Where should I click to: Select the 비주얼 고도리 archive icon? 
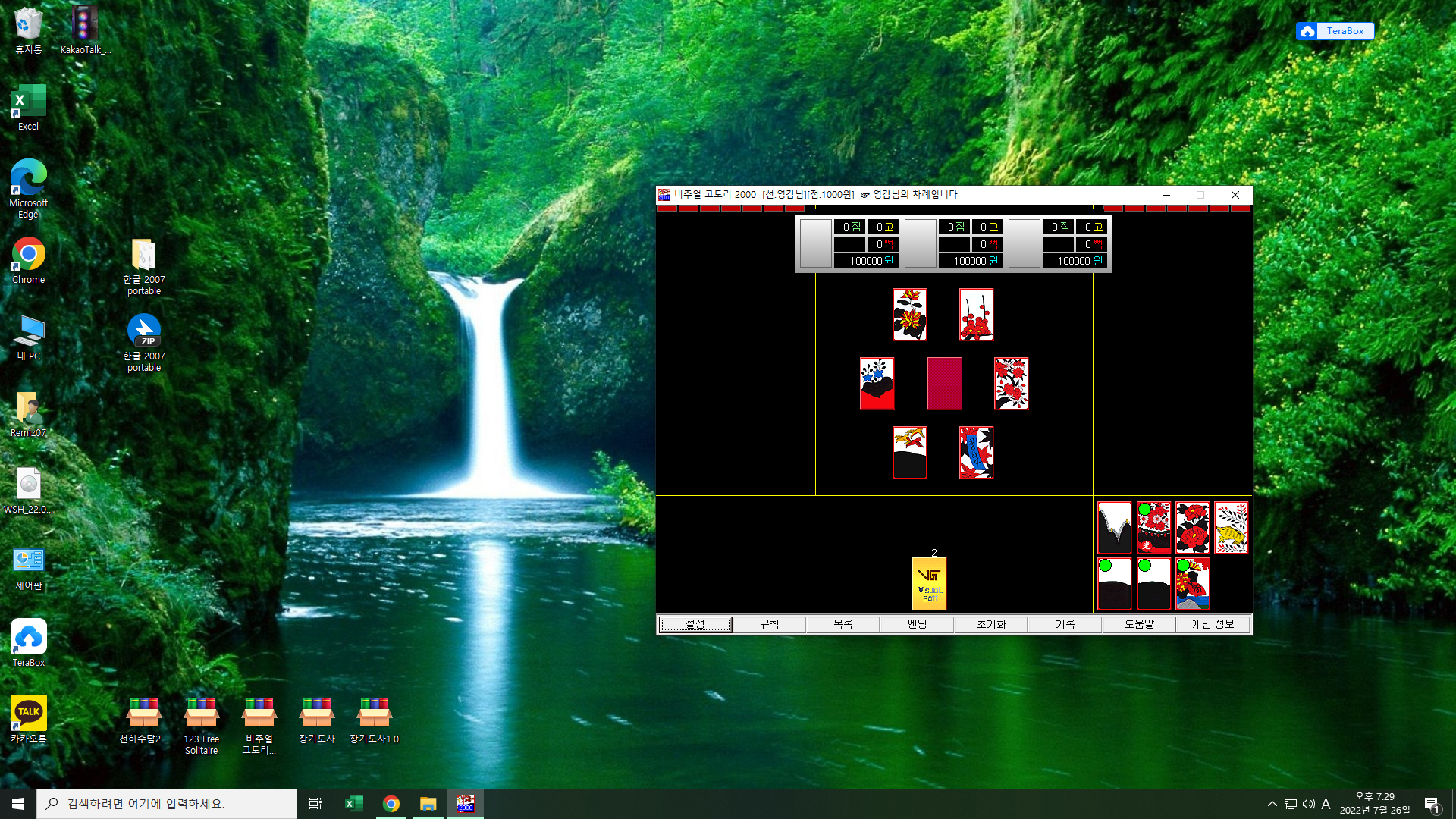pos(259,726)
